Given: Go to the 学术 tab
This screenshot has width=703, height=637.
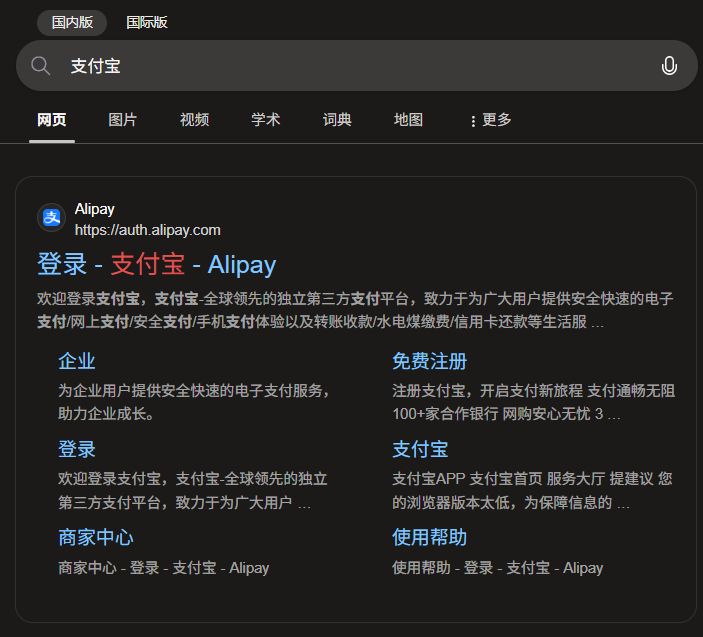Looking at the screenshot, I should click(265, 120).
